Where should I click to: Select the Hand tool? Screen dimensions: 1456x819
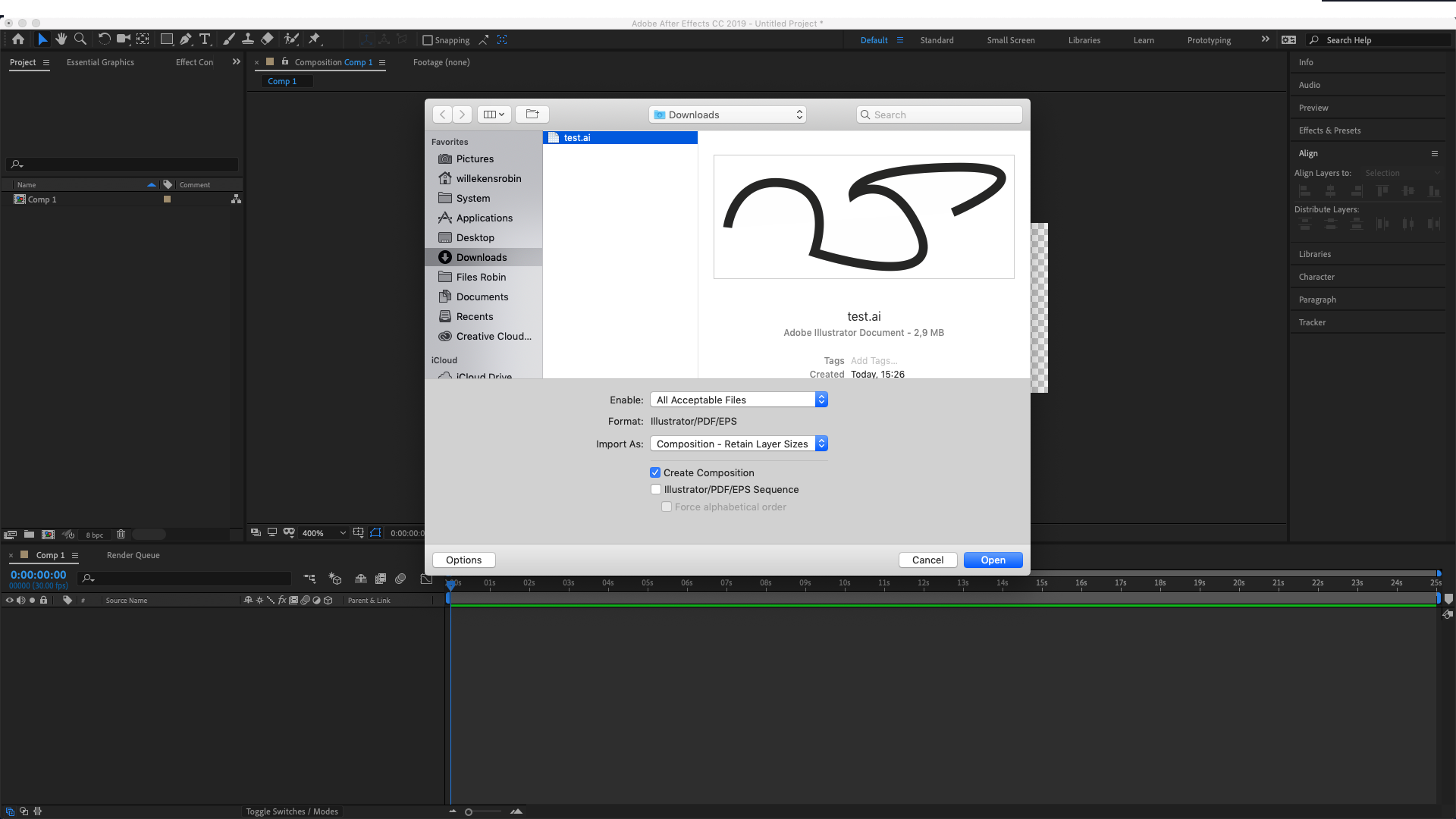point(61,39)
